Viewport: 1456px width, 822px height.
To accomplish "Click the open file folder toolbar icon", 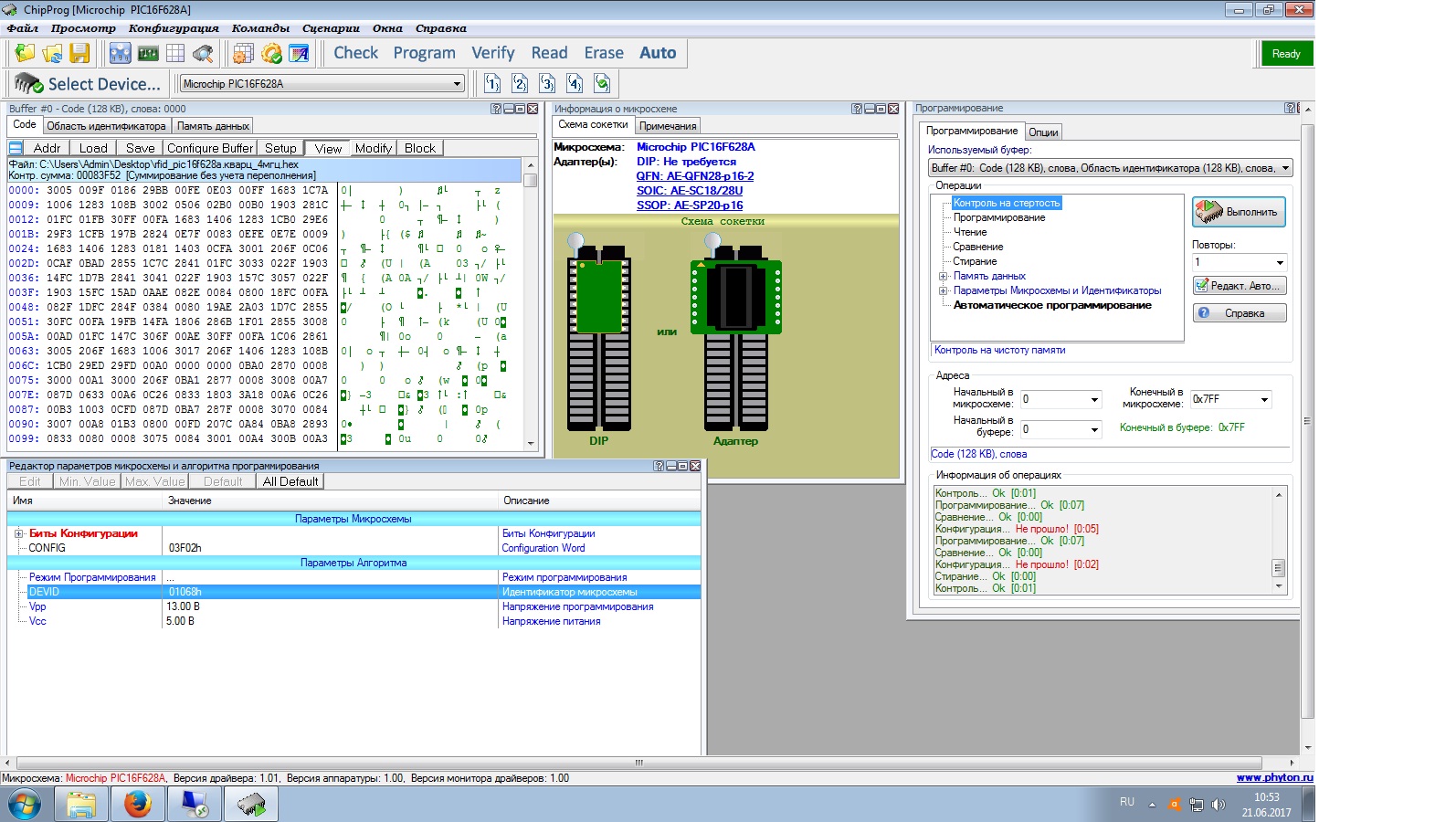I will tap(25, 53).
